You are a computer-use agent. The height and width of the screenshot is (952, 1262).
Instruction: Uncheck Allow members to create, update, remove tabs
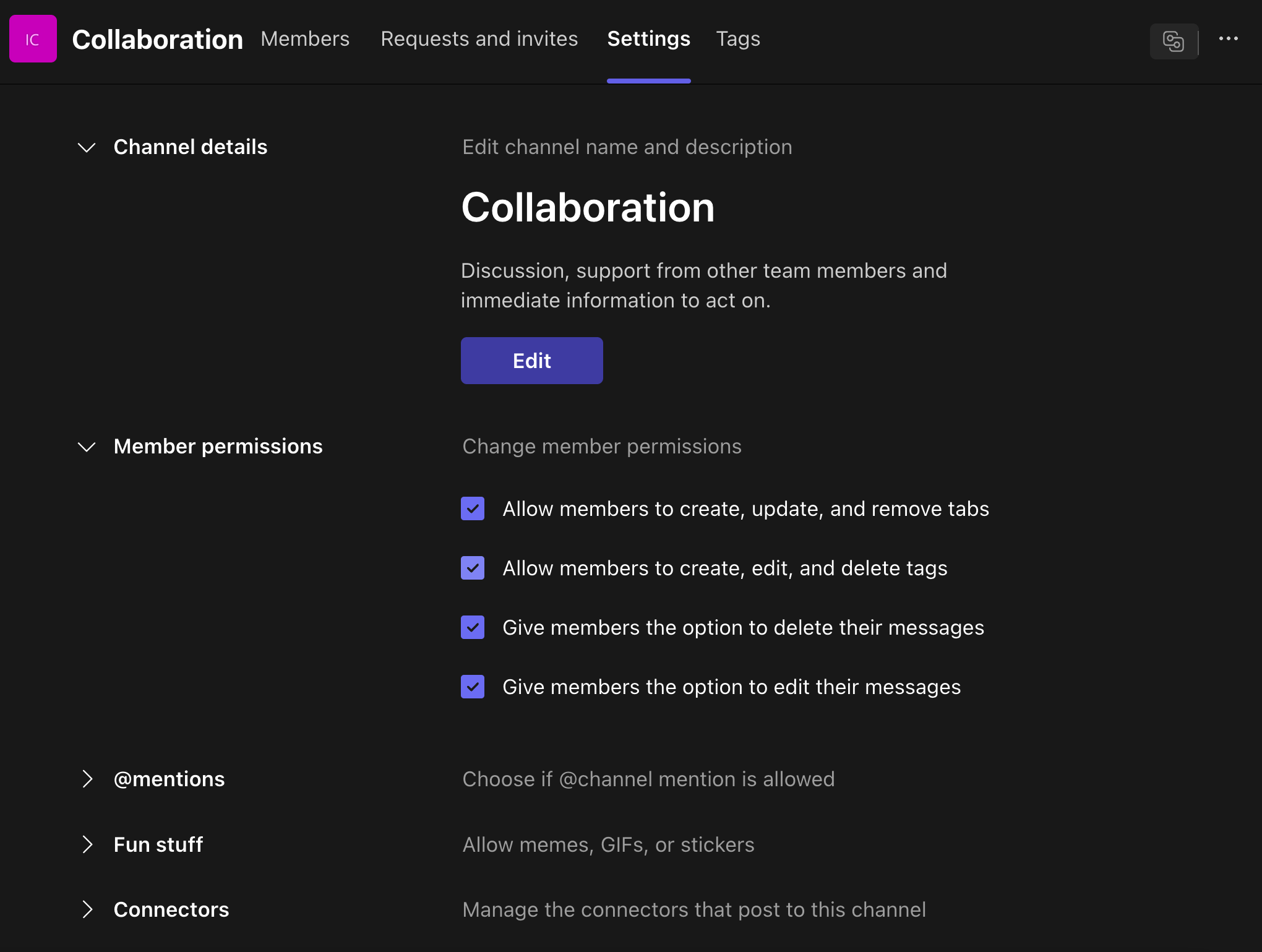click(x=473, y=508)
